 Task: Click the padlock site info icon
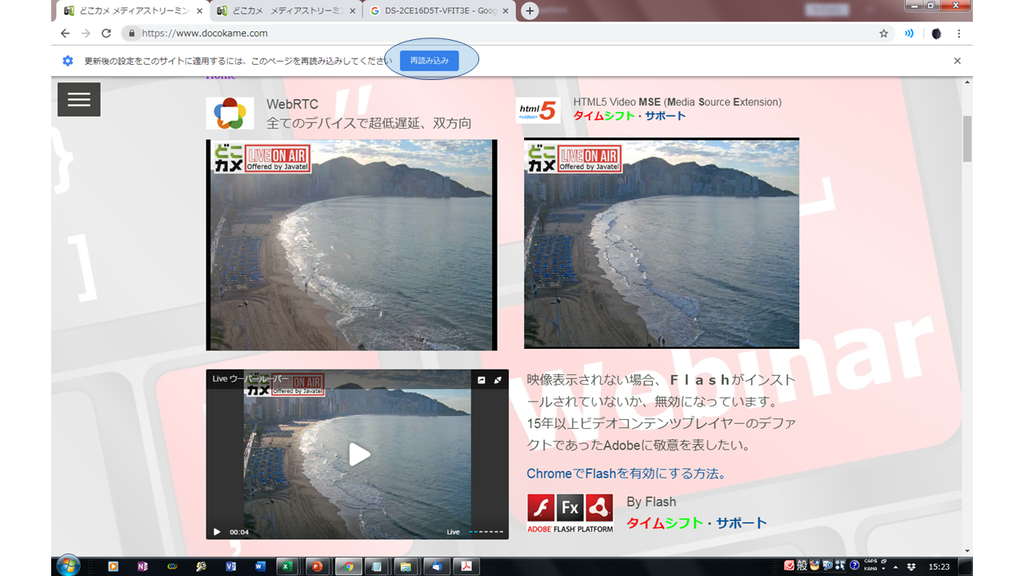click(131, 33)
